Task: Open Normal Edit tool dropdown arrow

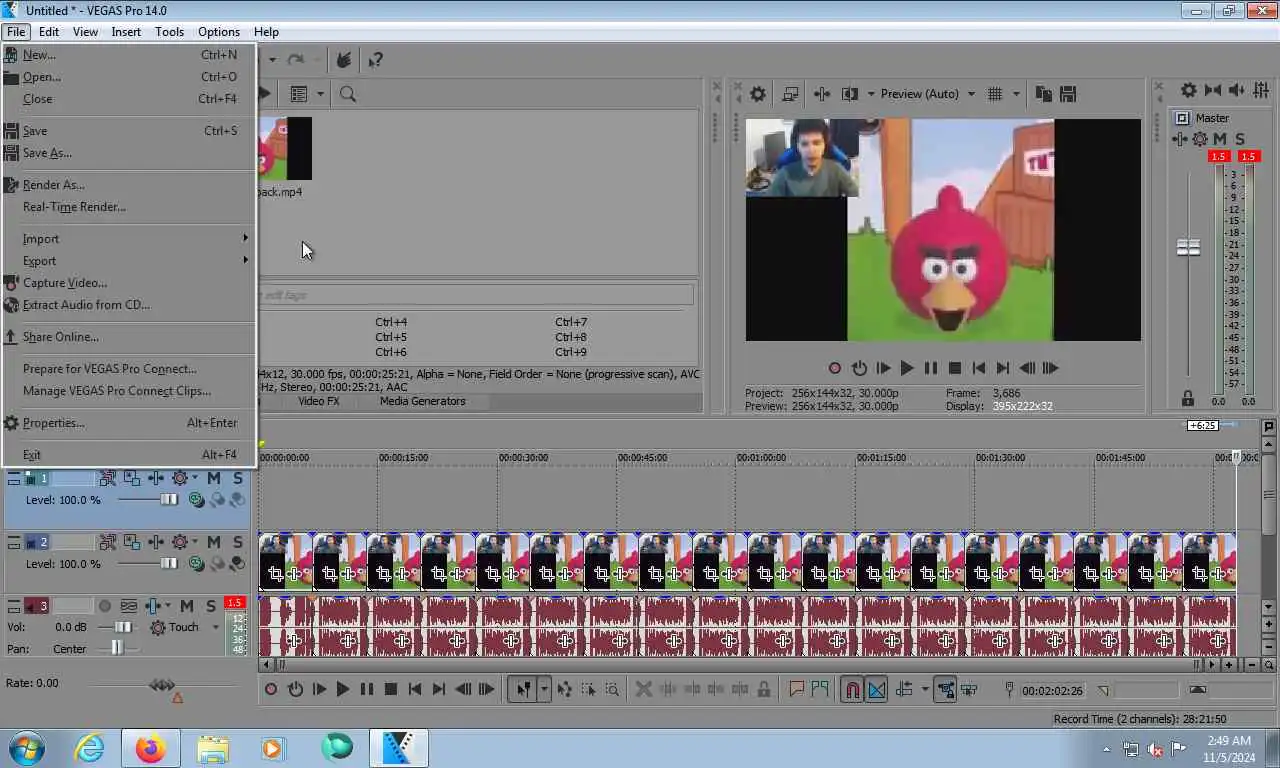Action: (544, 689)
